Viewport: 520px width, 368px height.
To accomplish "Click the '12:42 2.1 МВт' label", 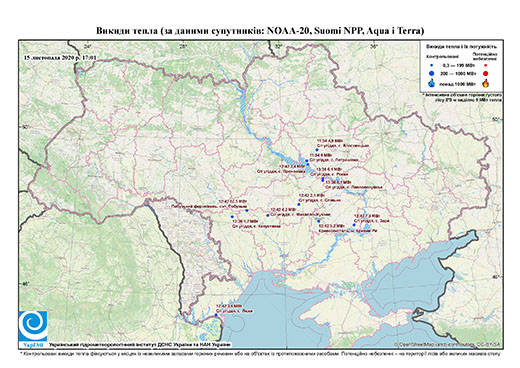I will (312, 195).
